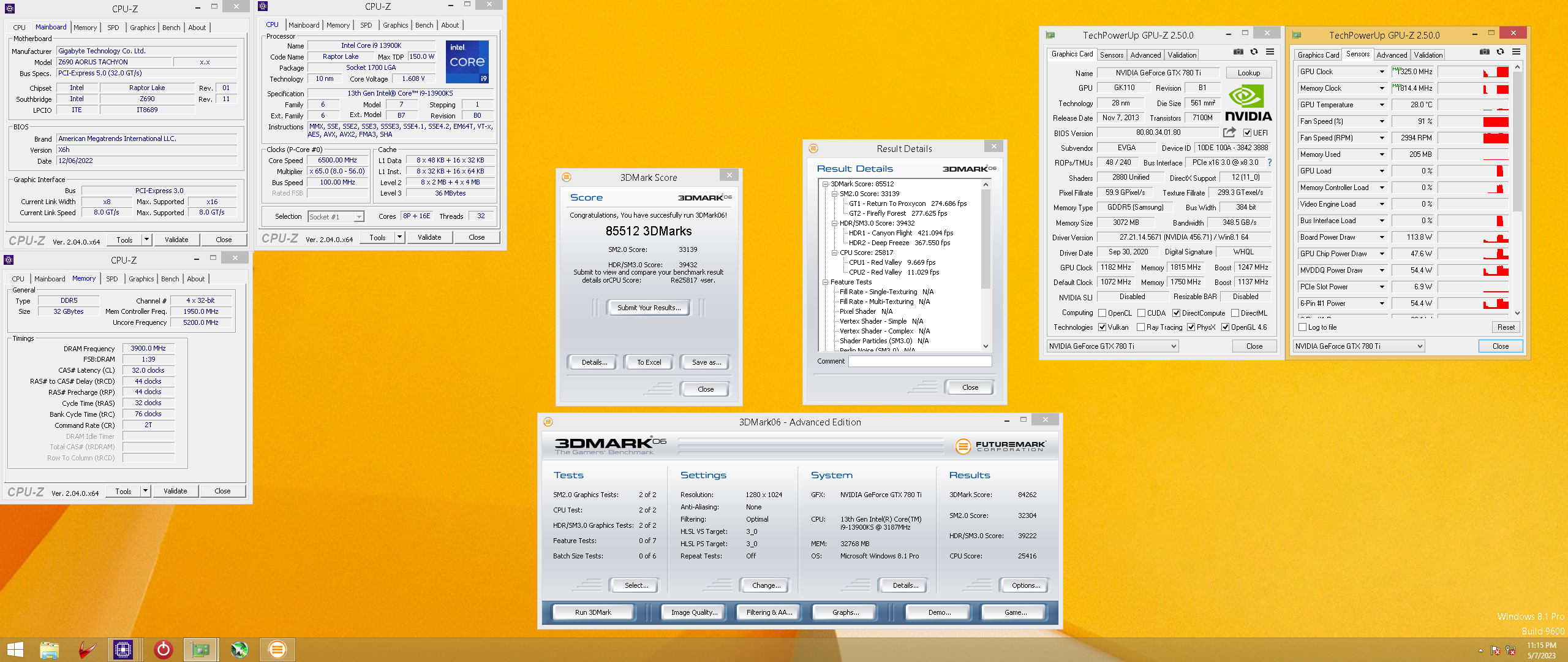The image size is (1568, 662).
Task: Open Bench tab in CPU CPU-Z window
Action: [424, 25]
